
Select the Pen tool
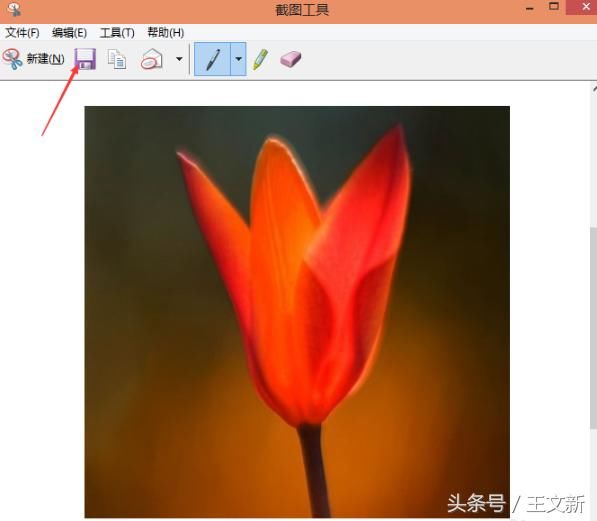[x=212, y=59]
